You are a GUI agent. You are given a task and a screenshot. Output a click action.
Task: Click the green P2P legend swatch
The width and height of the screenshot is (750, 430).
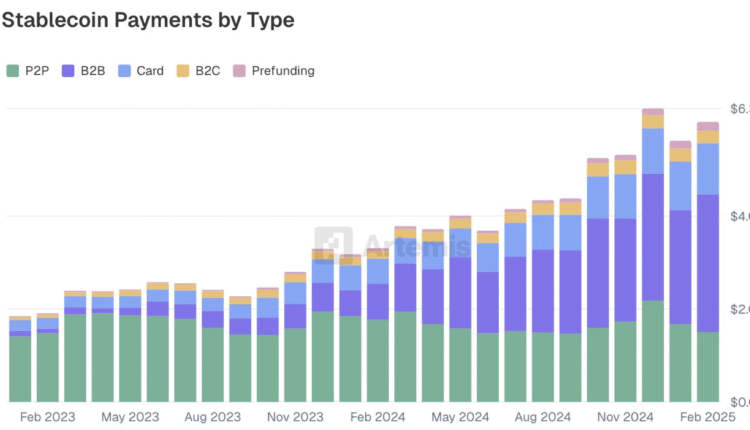[13, 71]
